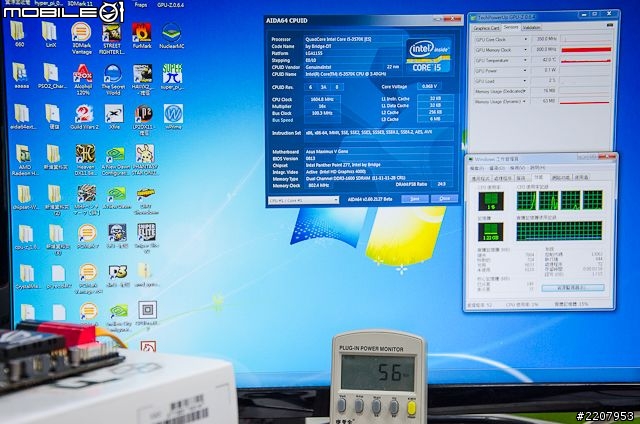Launch the PCMark 7 shortcut
Image resolution: width=640 pixels, height=424 pixels.
pyautogui.click(x=87, y=236)
